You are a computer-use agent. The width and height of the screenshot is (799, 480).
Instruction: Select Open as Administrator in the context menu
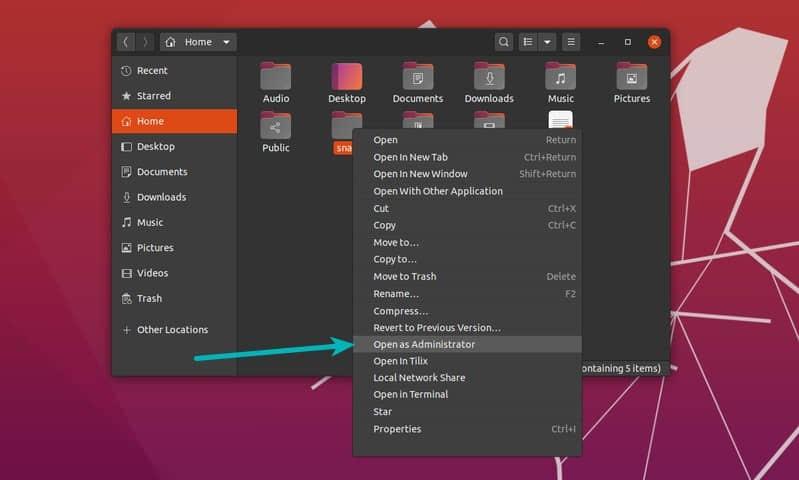424,344
